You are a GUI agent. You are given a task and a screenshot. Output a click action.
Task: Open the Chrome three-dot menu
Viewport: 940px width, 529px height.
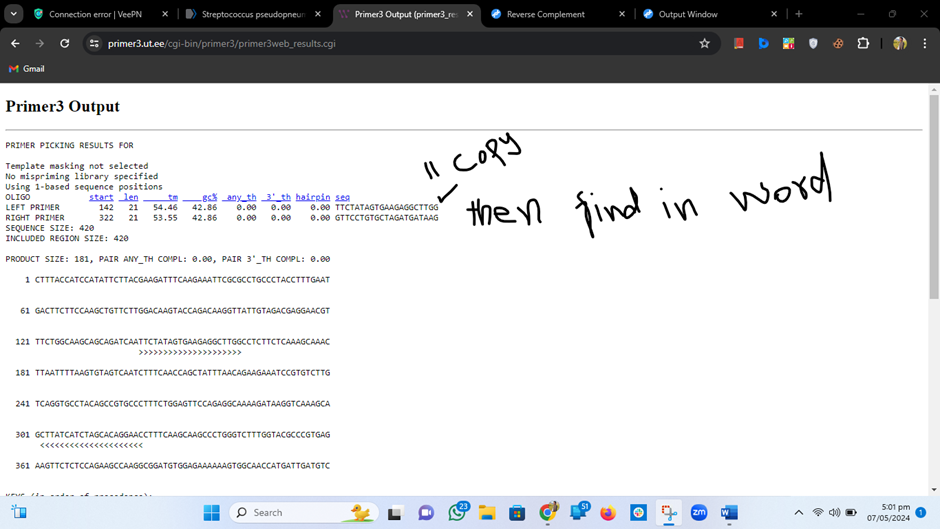tap(924, 43)
